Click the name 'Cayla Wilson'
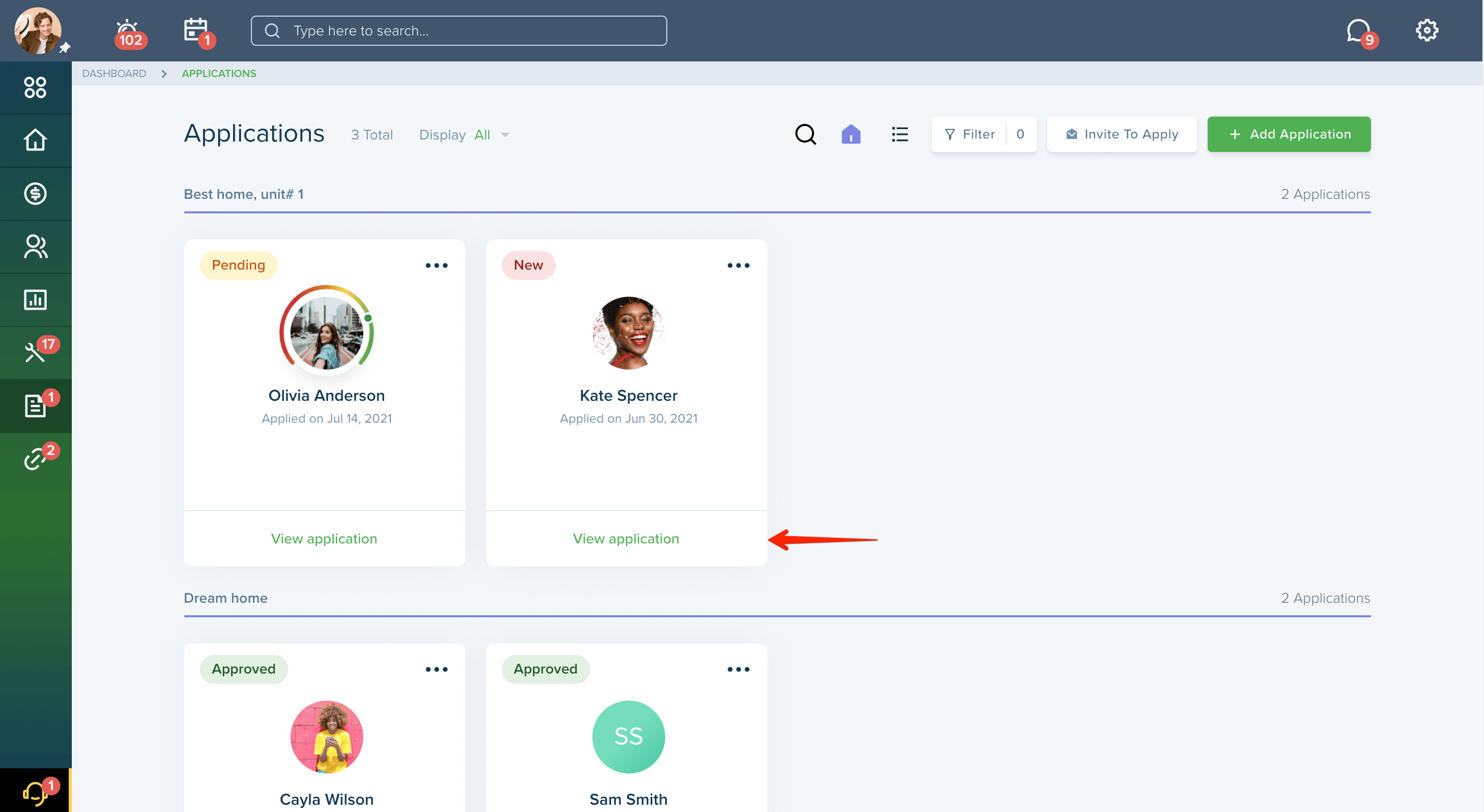 [x=327, y=800]
